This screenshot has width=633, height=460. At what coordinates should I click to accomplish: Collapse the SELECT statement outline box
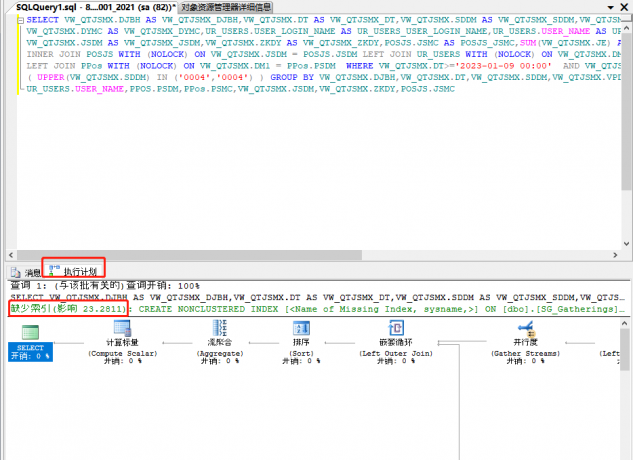click(x=21, y=20)
